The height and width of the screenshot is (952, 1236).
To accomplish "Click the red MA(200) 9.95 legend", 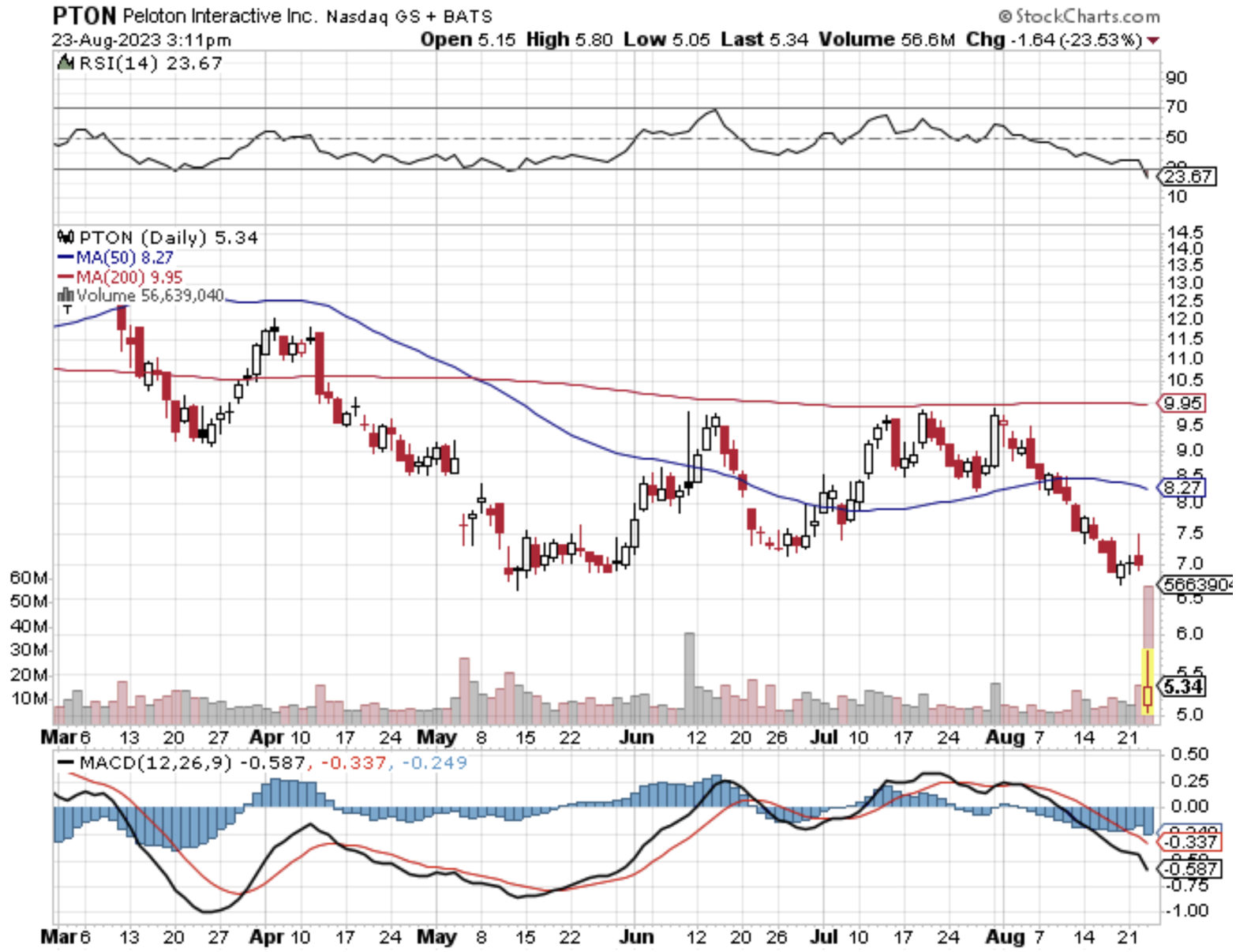I will coord(119,277).
